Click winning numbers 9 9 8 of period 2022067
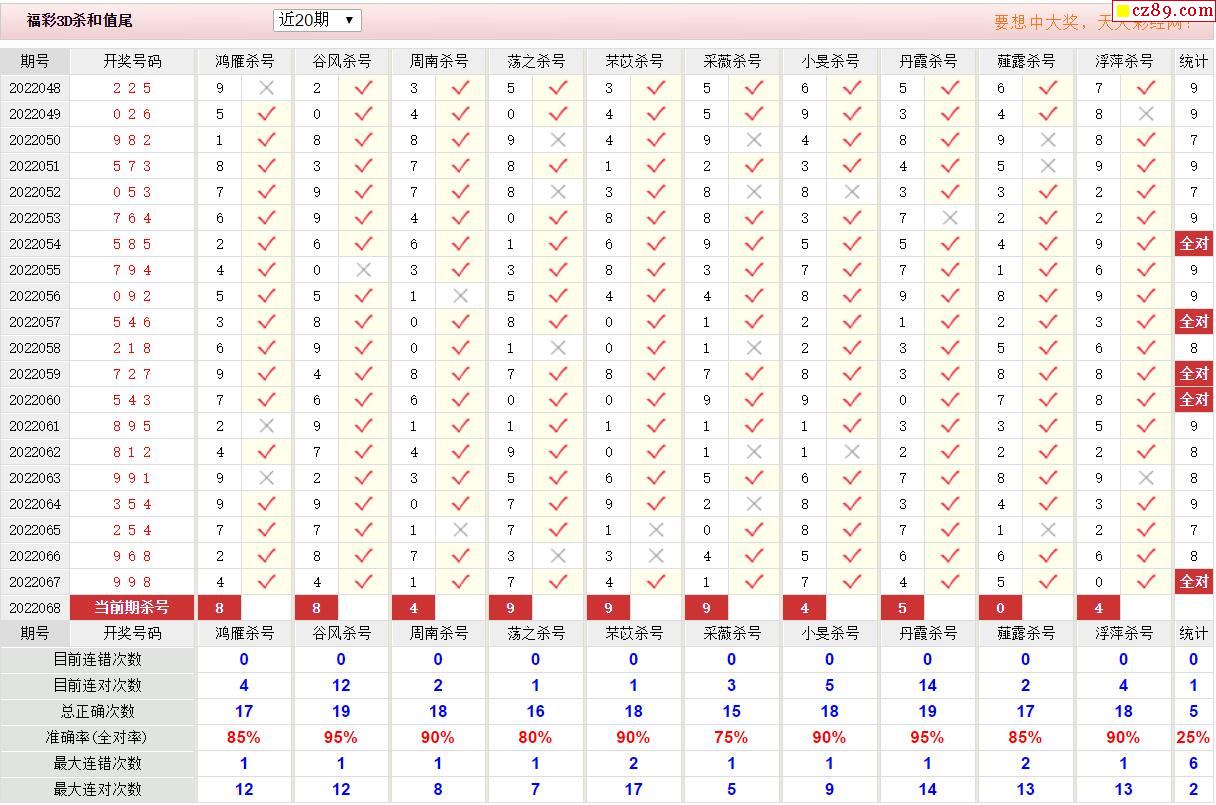Image resolution: width=1216 pixels, height=805 pixels. (132, 582)
